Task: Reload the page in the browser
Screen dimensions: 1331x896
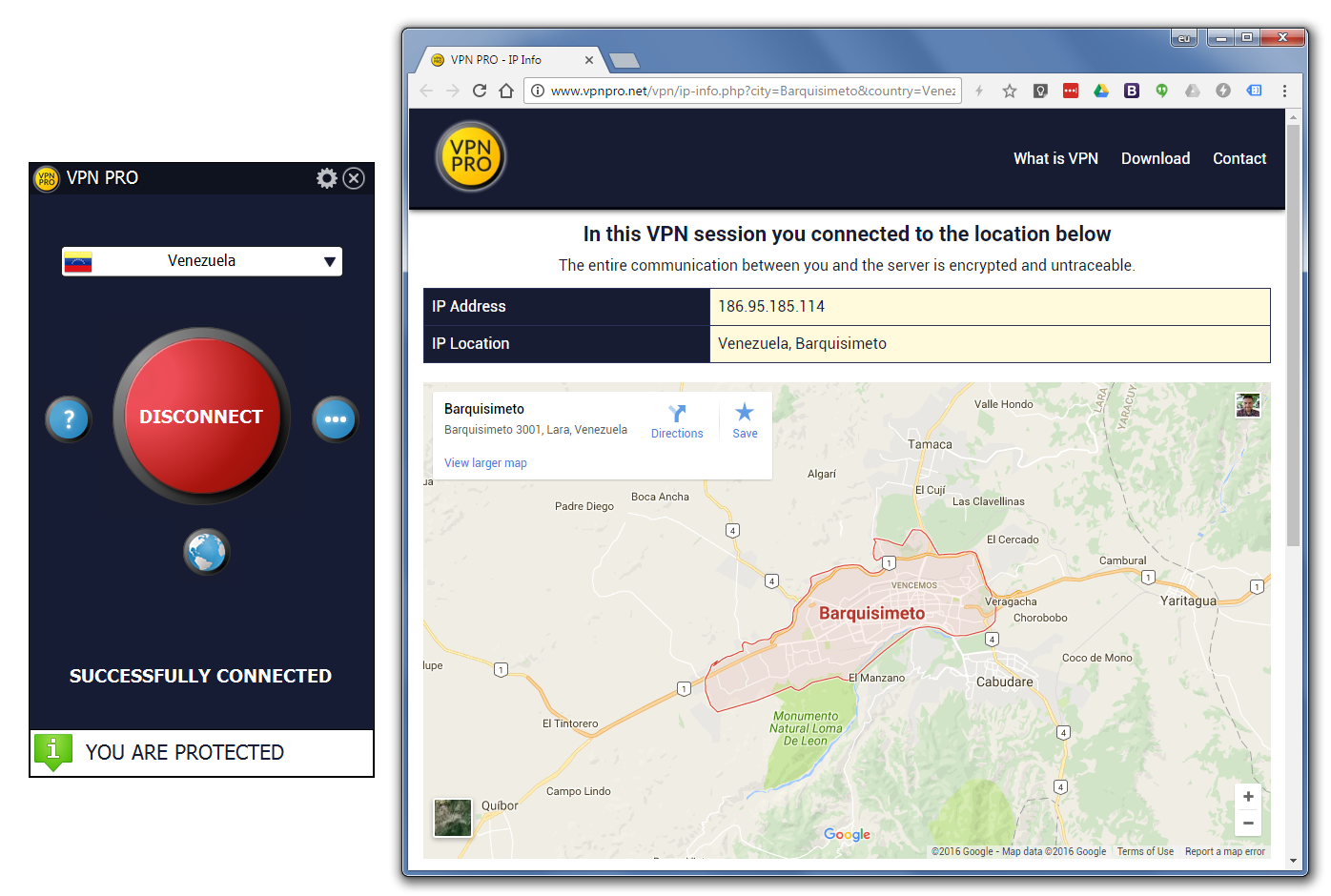Action: click(480, 91)
